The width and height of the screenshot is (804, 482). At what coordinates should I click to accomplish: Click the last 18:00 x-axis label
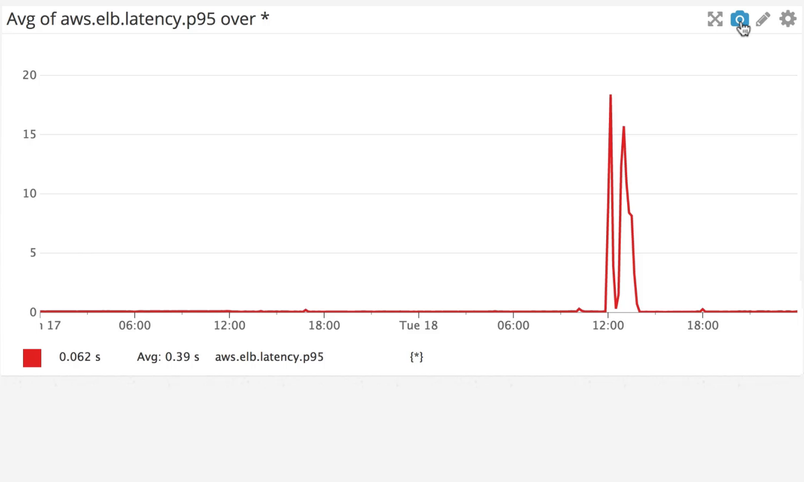tap(703, 326)
